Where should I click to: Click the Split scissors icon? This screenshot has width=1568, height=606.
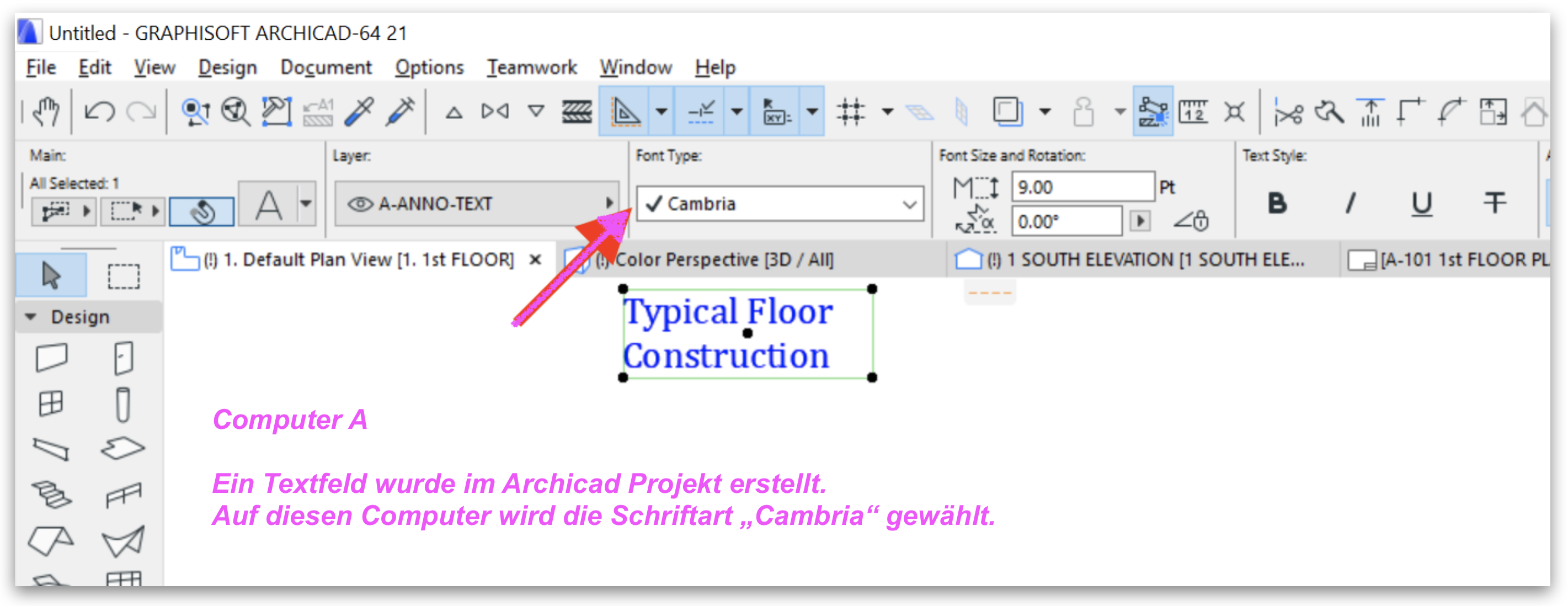[1288, 111]
